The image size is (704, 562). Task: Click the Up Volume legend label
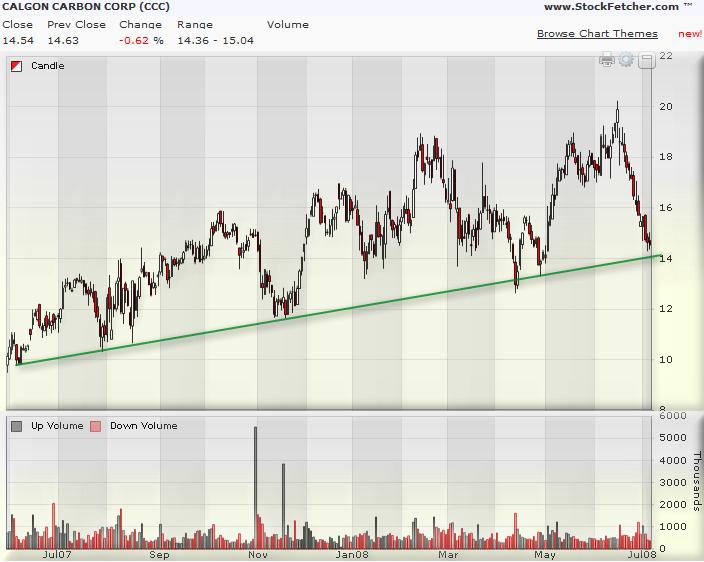[x=57, y=426]
